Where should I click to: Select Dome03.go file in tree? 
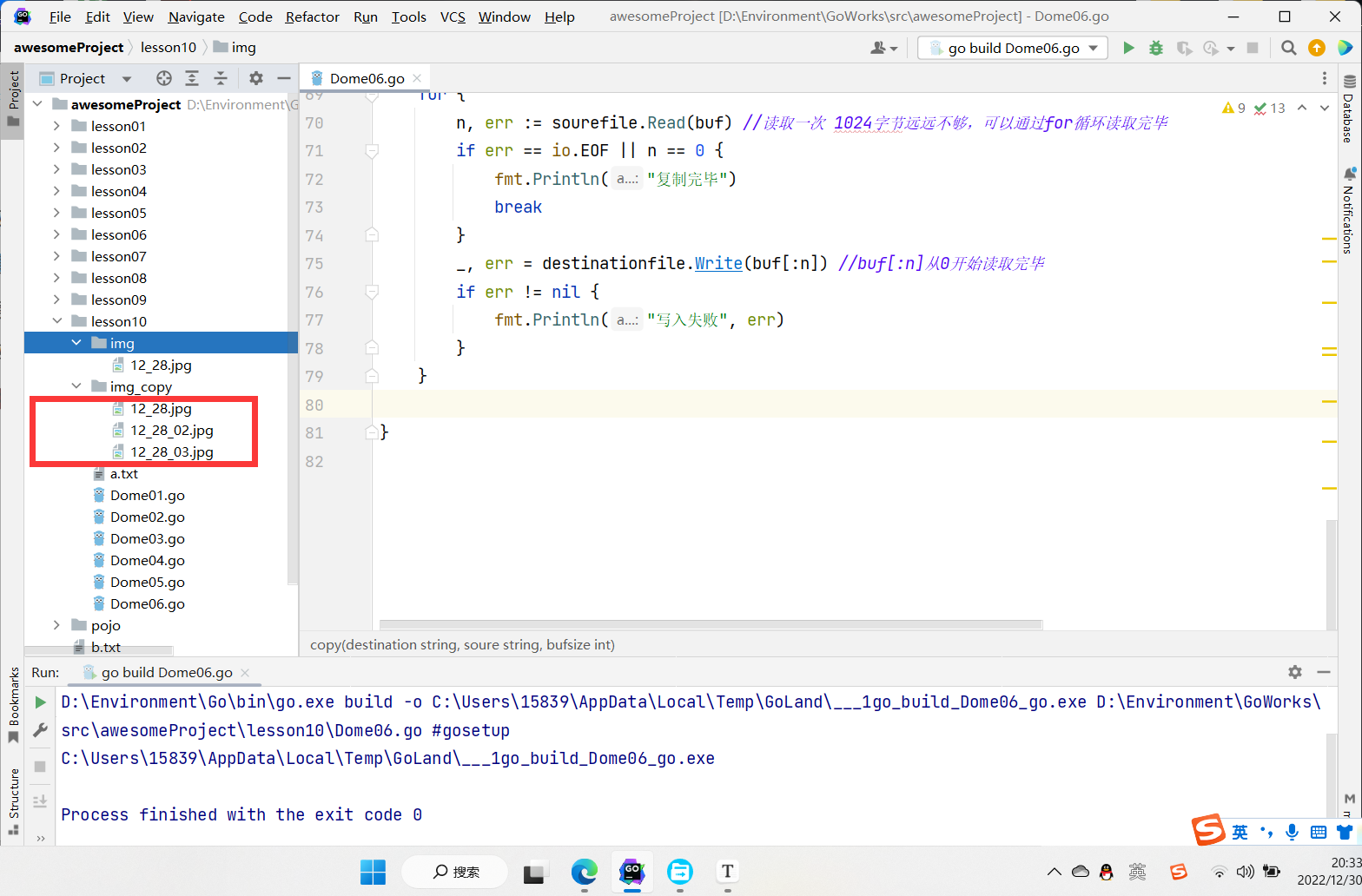click(148, 538)
